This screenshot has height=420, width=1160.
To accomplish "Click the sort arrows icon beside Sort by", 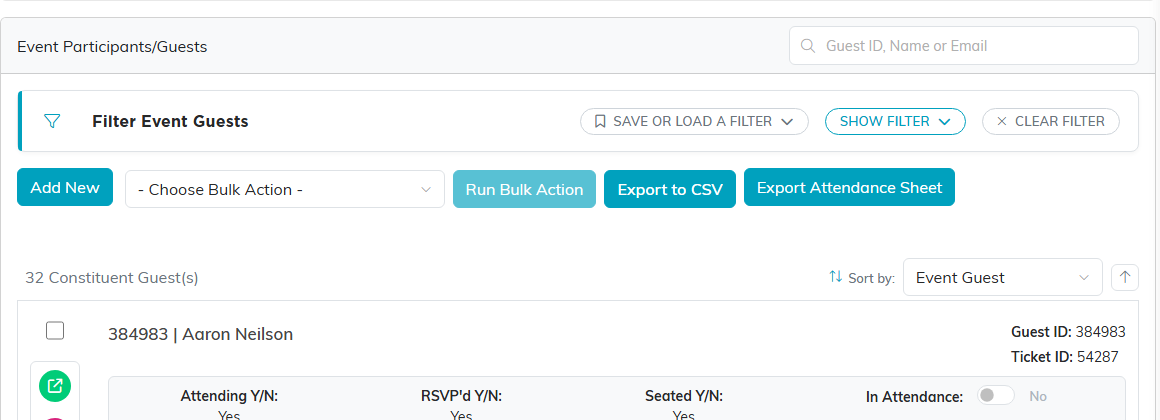I will click(835, 277).
